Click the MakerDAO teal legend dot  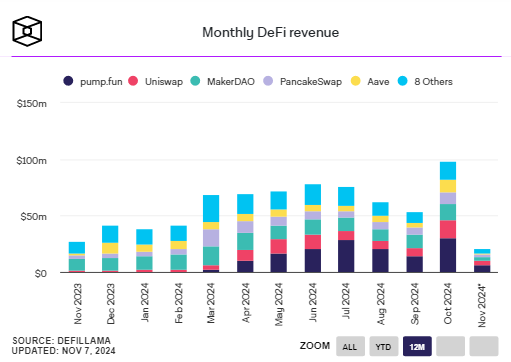coord(195,81)
